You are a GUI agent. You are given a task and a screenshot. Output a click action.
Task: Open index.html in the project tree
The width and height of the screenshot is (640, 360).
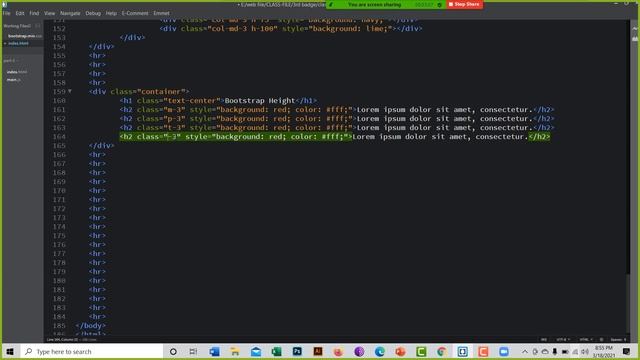(17, 72)
